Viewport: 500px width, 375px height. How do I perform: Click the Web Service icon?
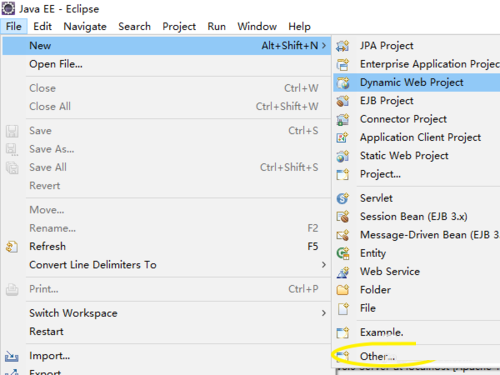click(343, 272)
